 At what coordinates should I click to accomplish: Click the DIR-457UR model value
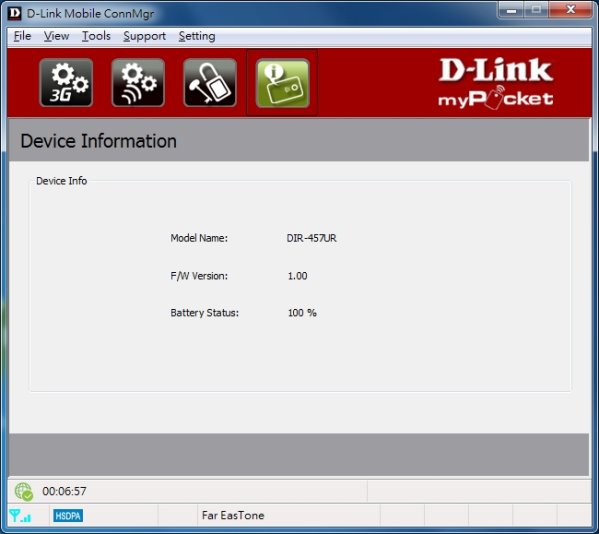311,238
